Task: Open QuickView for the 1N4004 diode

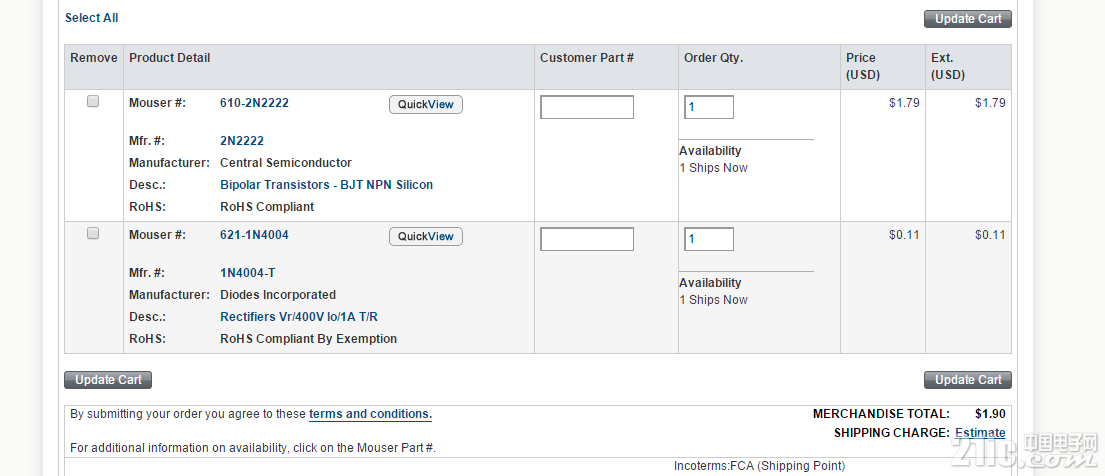Action: click(x=425, y=237)
